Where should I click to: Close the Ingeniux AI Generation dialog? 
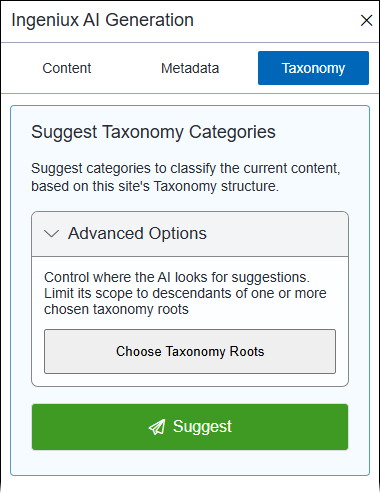pos(366,20)
